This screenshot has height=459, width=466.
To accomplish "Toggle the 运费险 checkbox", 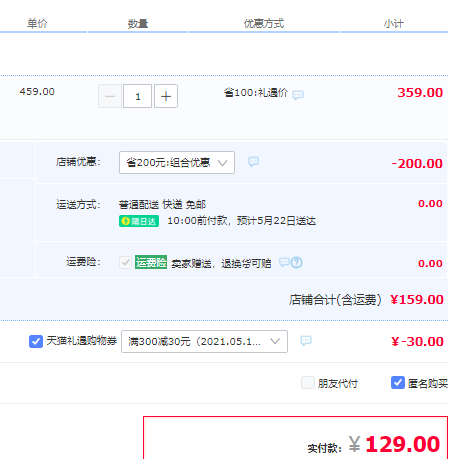I will 125,262.
